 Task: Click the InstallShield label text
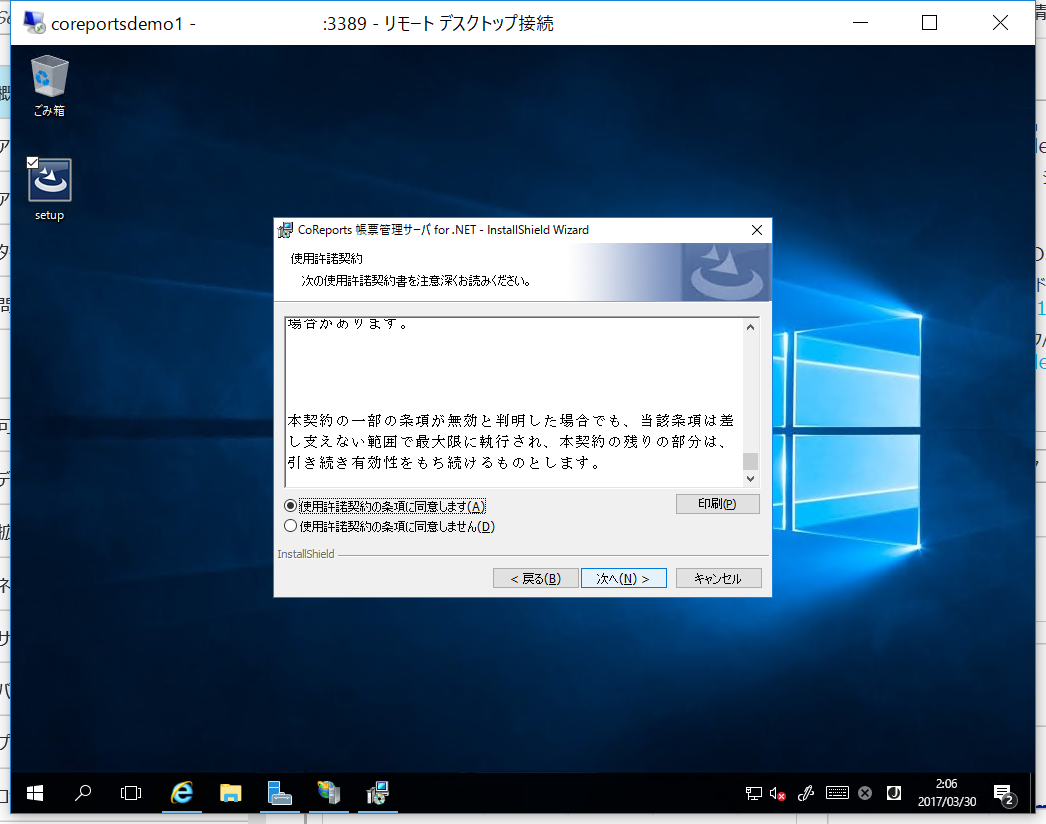pyautogui.click(x=306, y=554)
